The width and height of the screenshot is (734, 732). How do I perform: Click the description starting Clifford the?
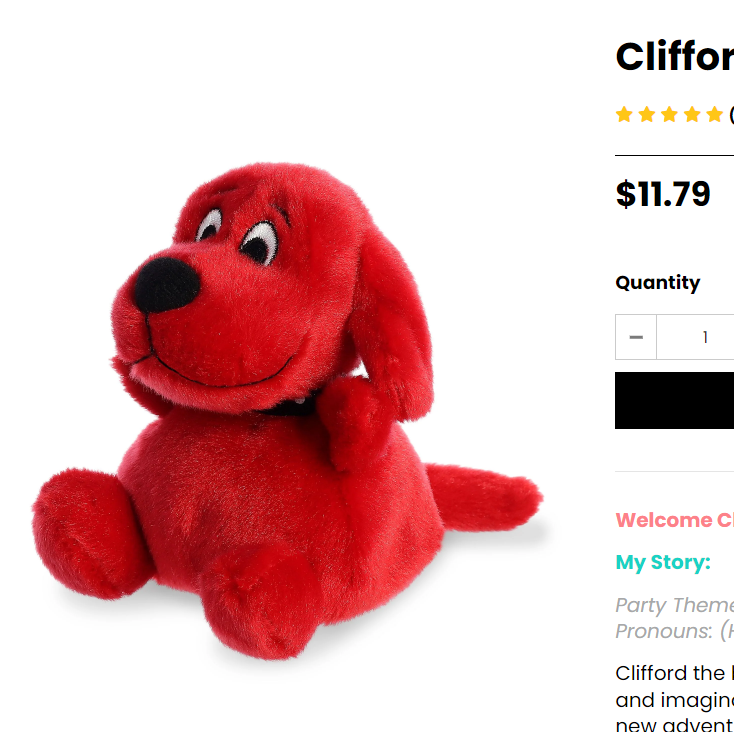tap(675, 697)
